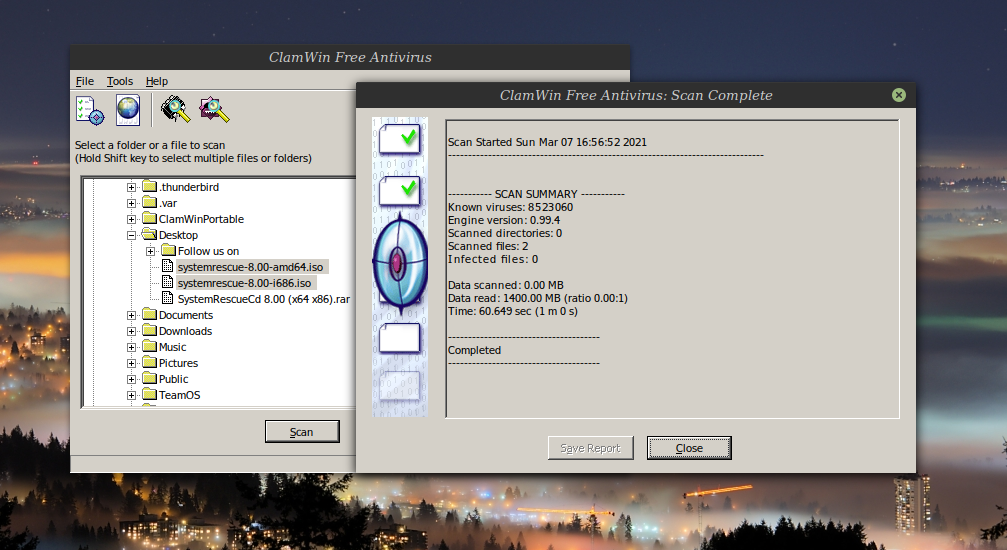Click the 'Engine version: 0.99.4' line

[x=504, y=220]
